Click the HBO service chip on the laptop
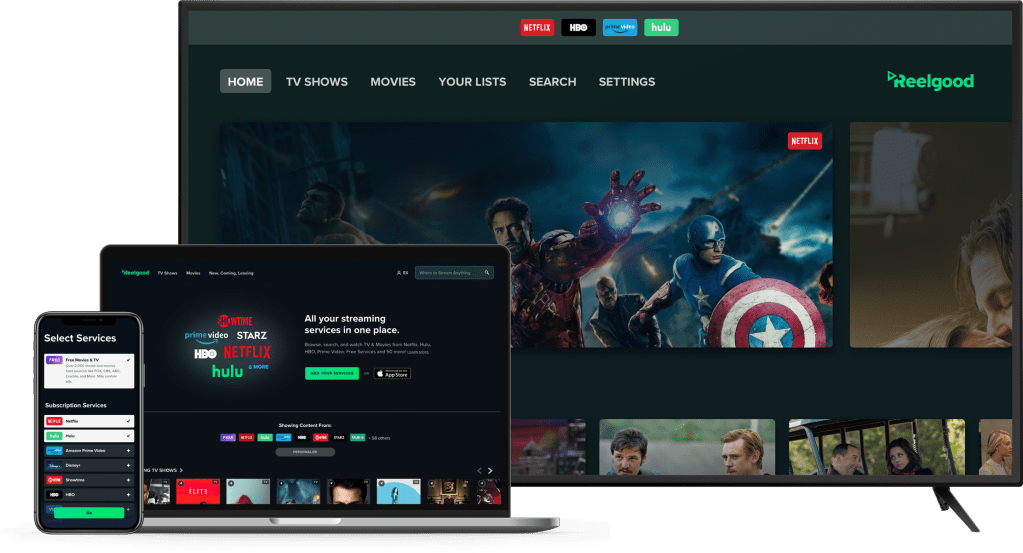Viewport: 1023px width, 553px height. (302, 438)
